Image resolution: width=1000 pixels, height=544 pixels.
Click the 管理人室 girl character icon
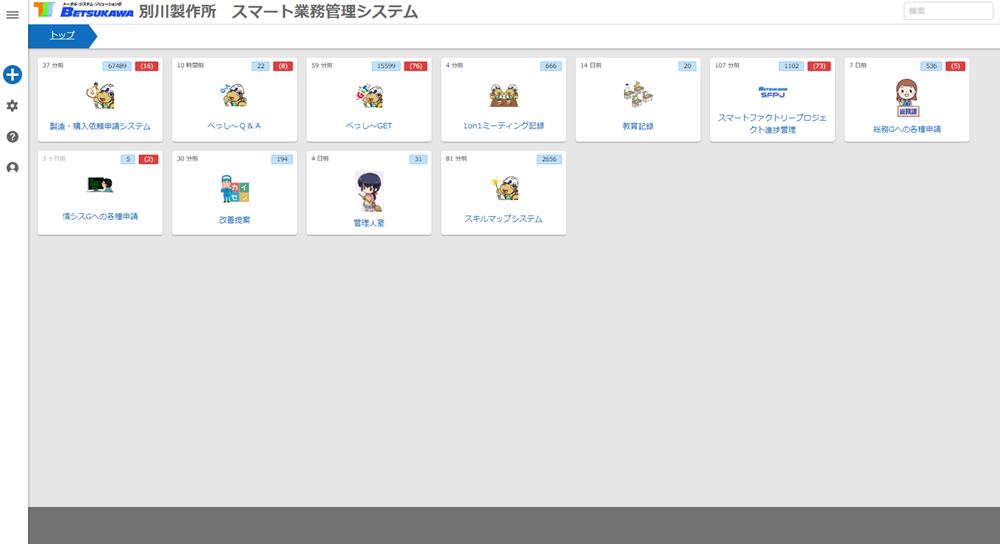click(x=369, y=190)
